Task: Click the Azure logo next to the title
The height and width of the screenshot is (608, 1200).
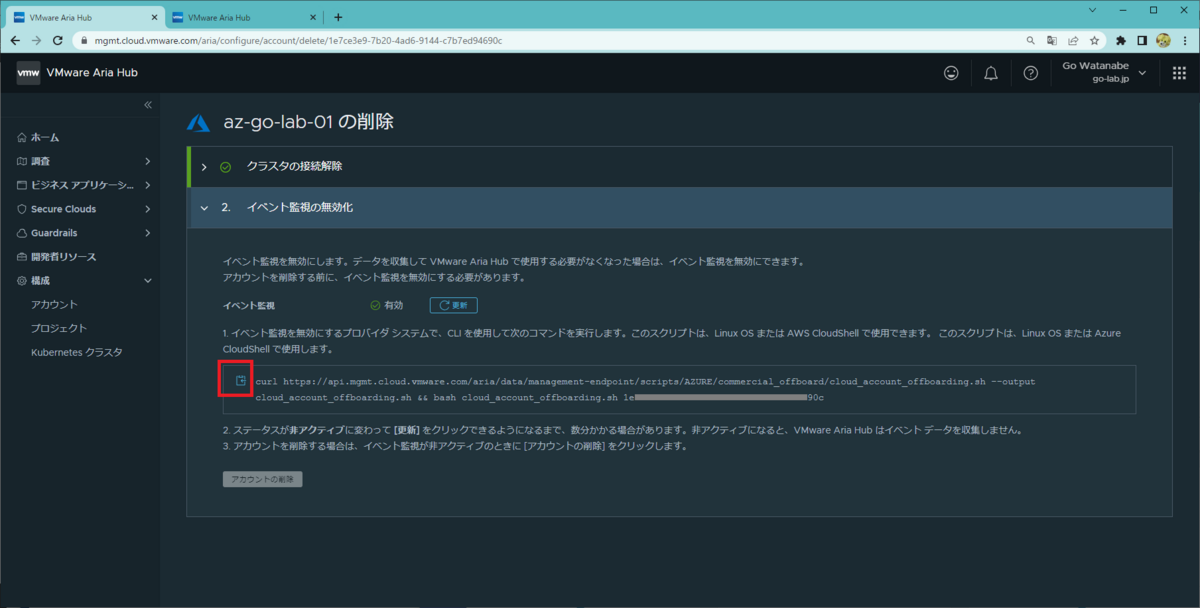Action: click(198, 122)
